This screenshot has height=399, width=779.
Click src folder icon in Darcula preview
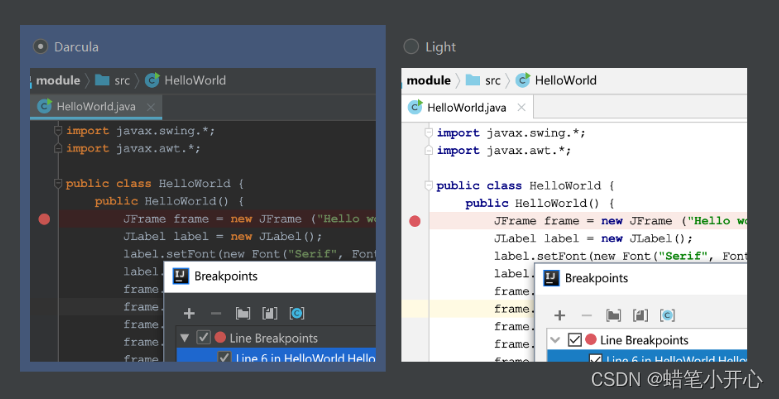pyautogui.click(x=102, y=80)
